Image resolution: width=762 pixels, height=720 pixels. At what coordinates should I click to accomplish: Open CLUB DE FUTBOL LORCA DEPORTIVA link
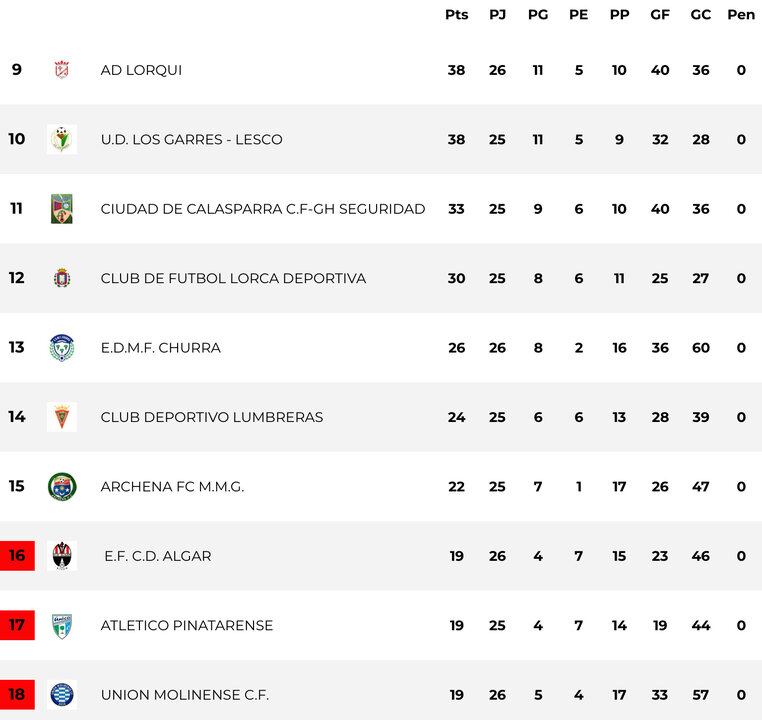(233, 278)
